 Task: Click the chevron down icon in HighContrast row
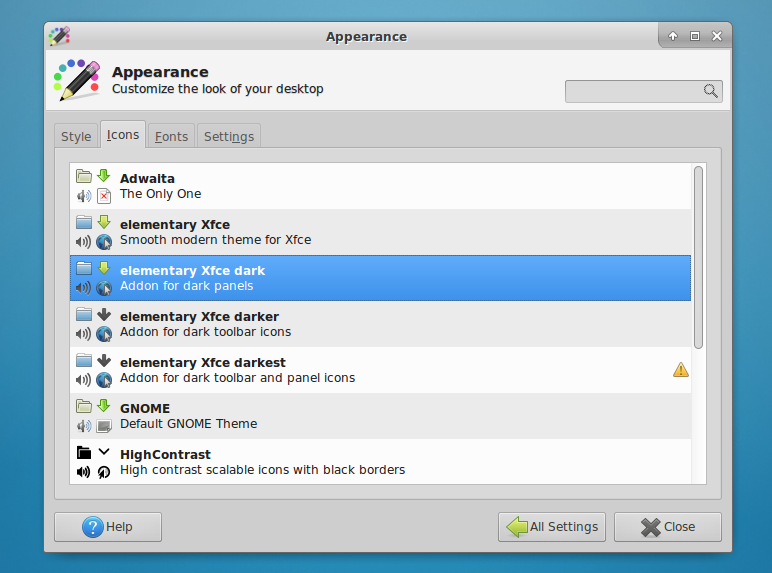pos(104,451)
